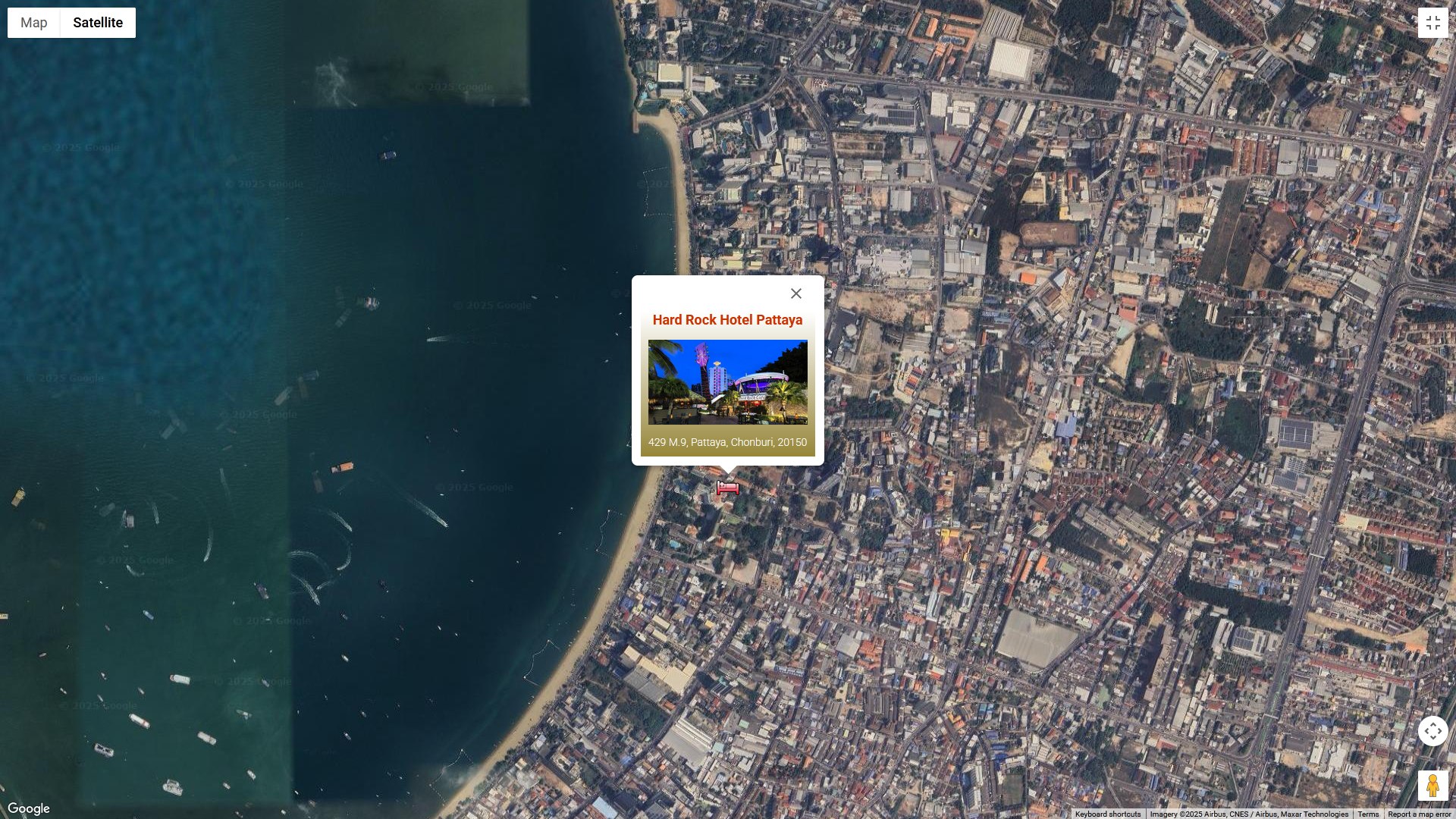
Task: Open the Hard Rock Hotel Pattaya title link
Action: pyautogui.click(x=727, y=320)
